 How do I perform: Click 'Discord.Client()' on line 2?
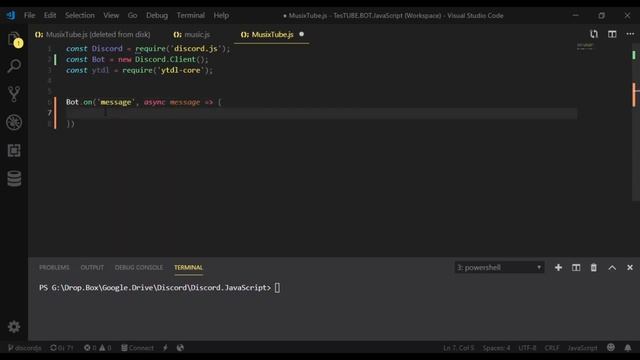point(171,60)
